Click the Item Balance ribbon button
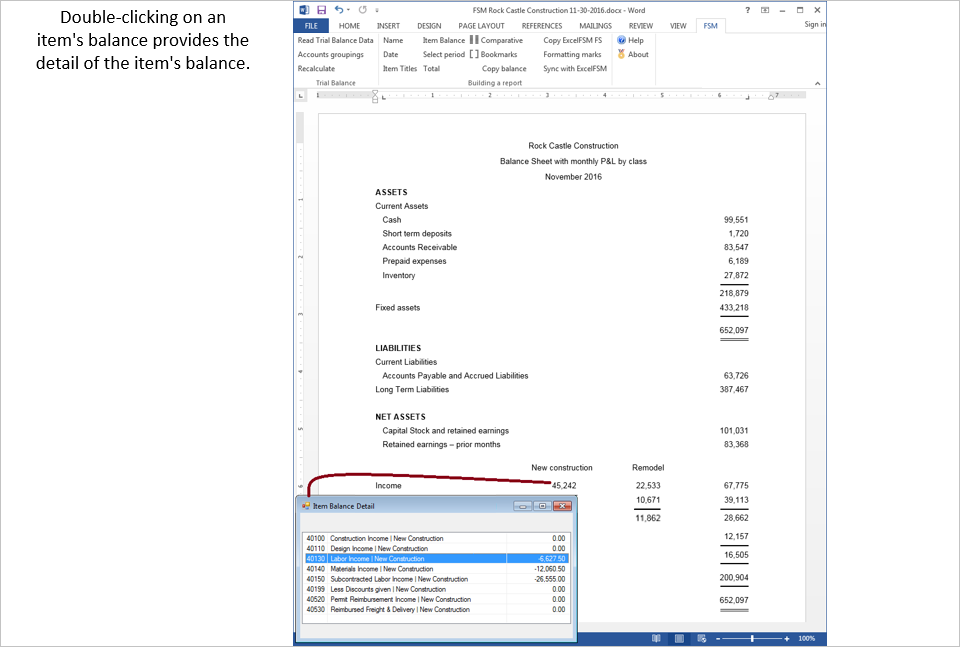The image size is (960, 647). (444, 40)
